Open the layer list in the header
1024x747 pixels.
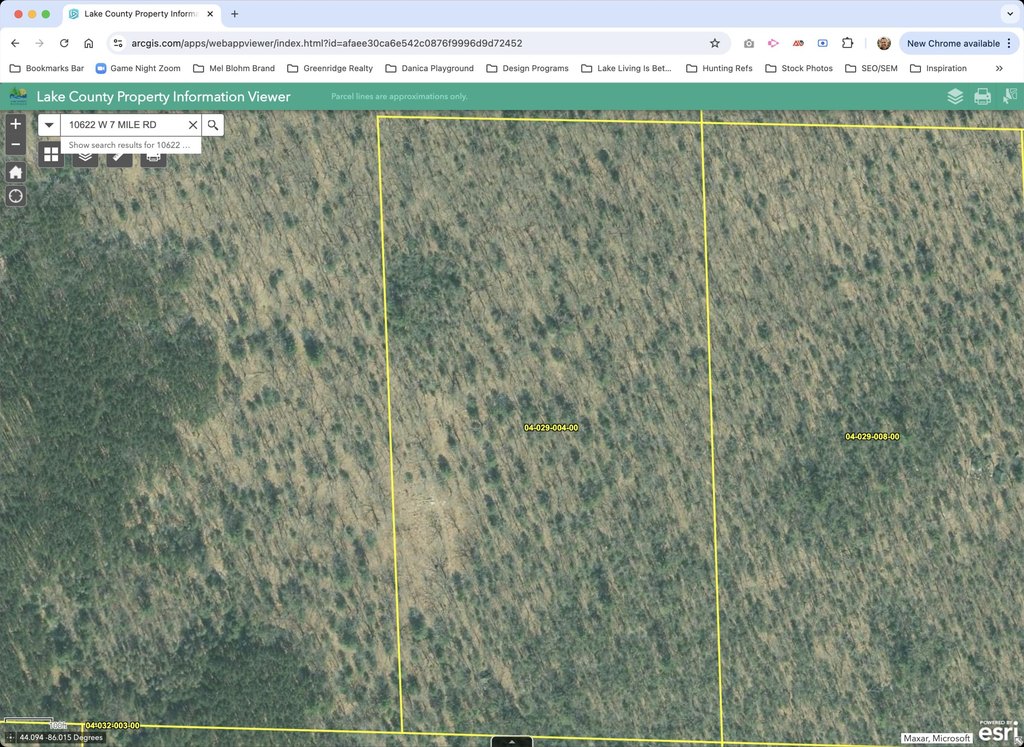coord(955,96)
